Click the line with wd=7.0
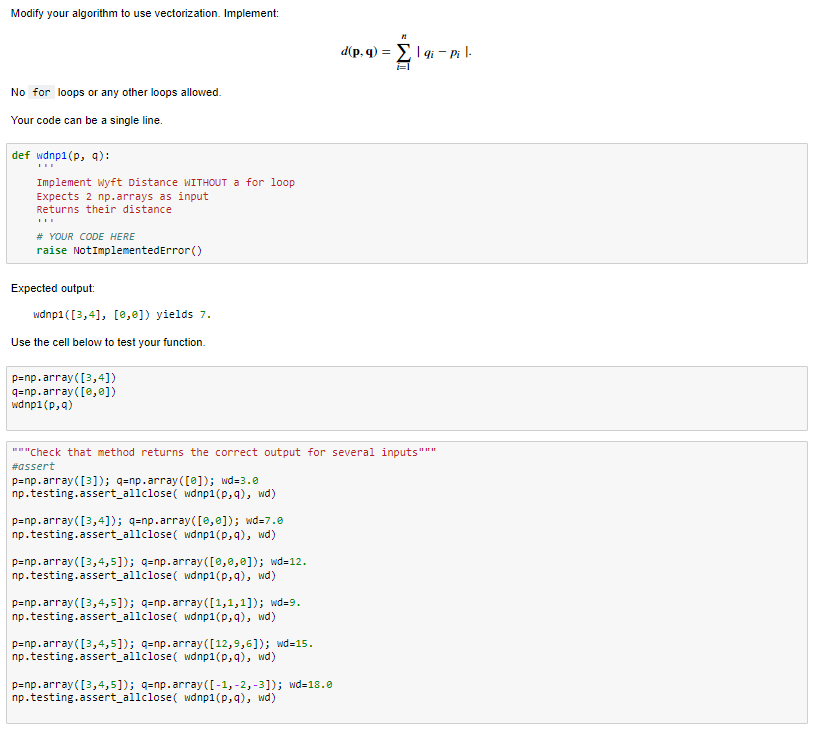823x745 pixels. click(147, 521)
